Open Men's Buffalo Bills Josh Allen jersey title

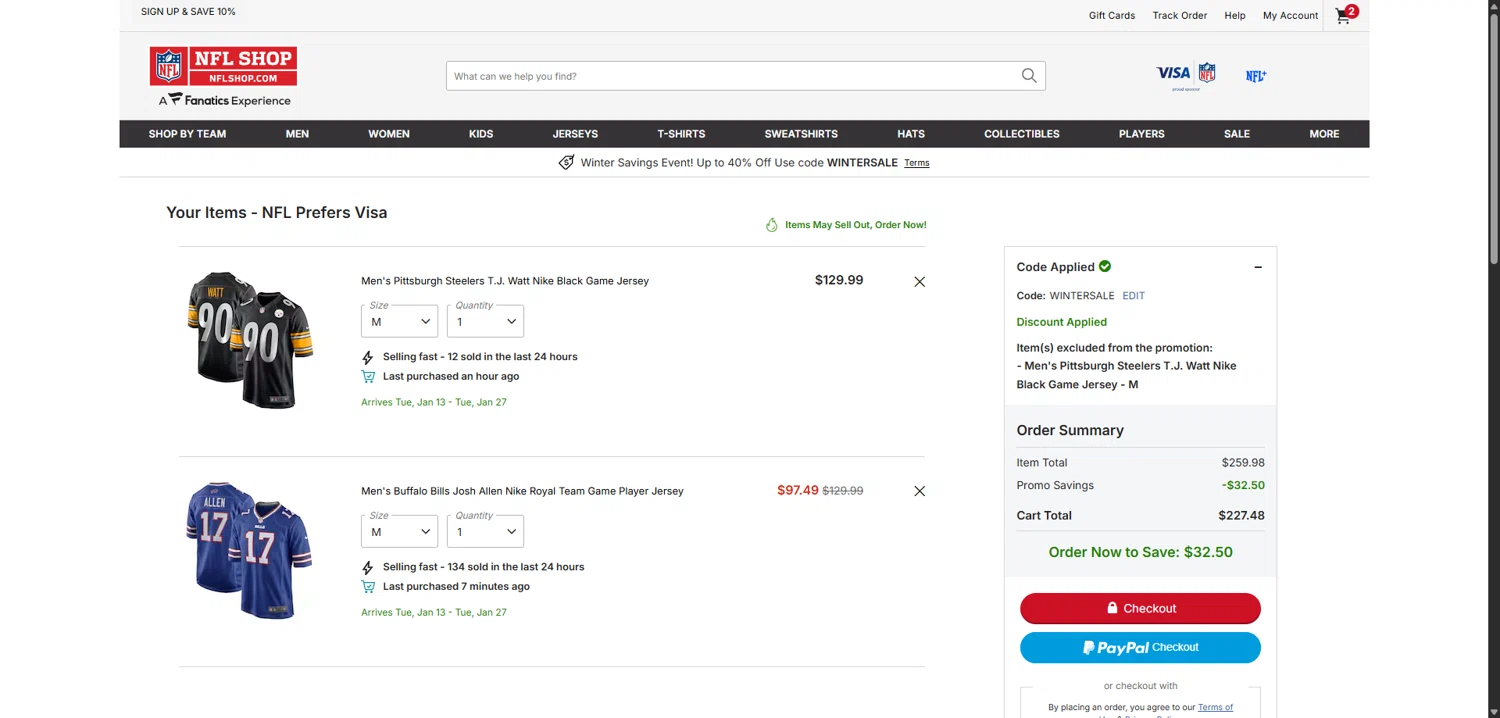click(x=522, y=491)
